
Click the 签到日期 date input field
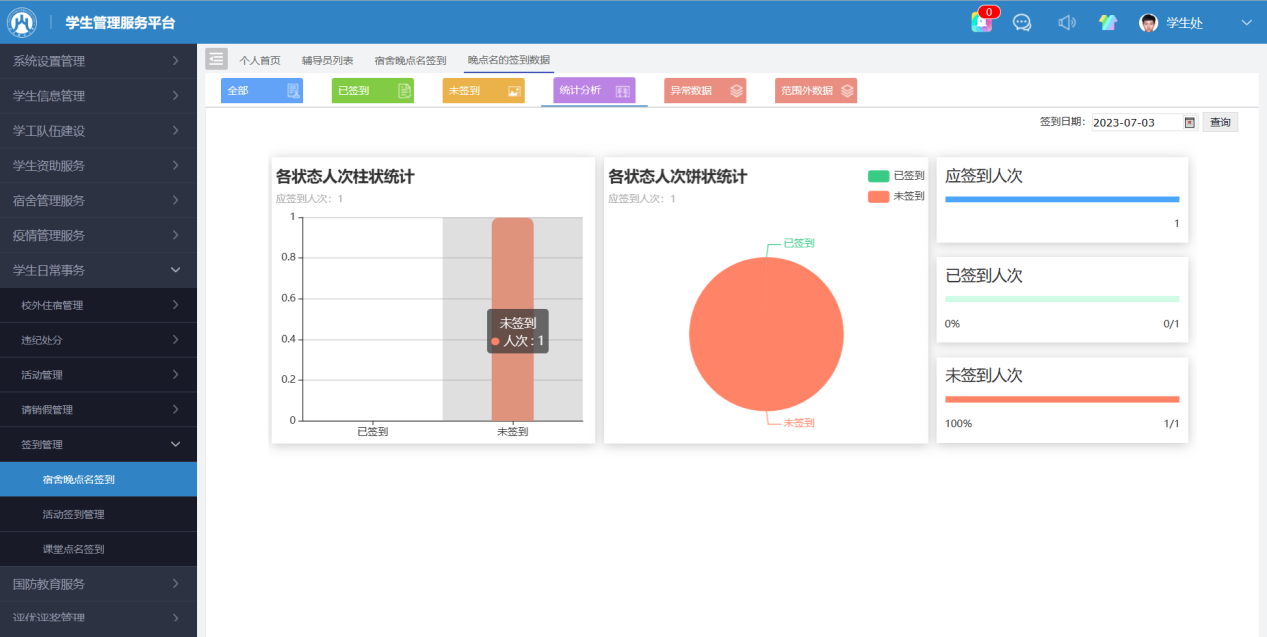tap(1135, 122)
